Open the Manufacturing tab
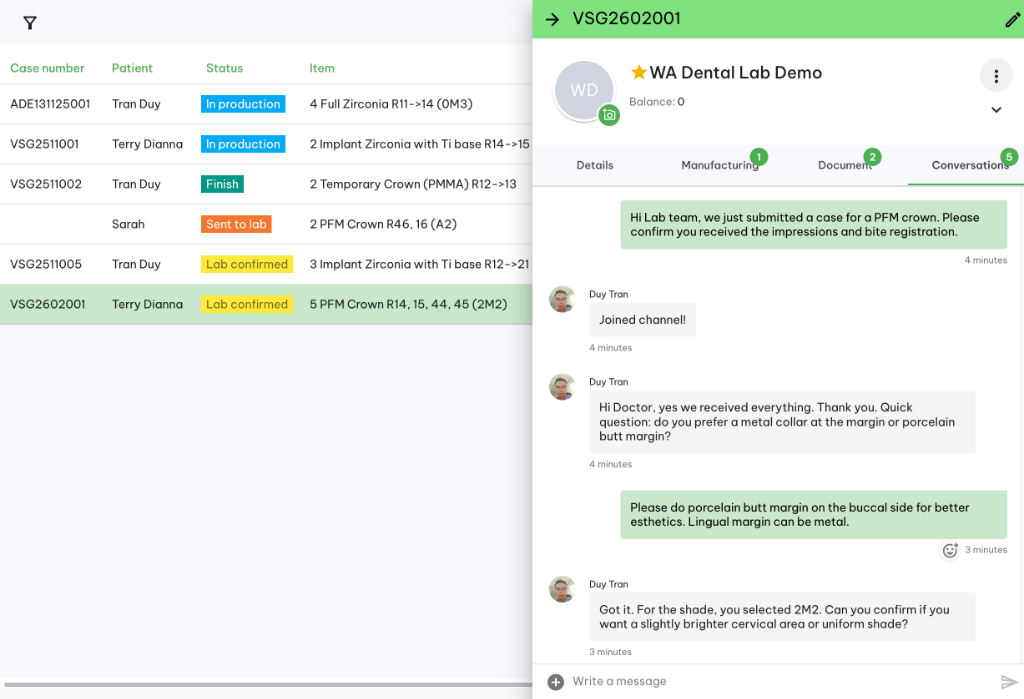 [x=720, y=165]
